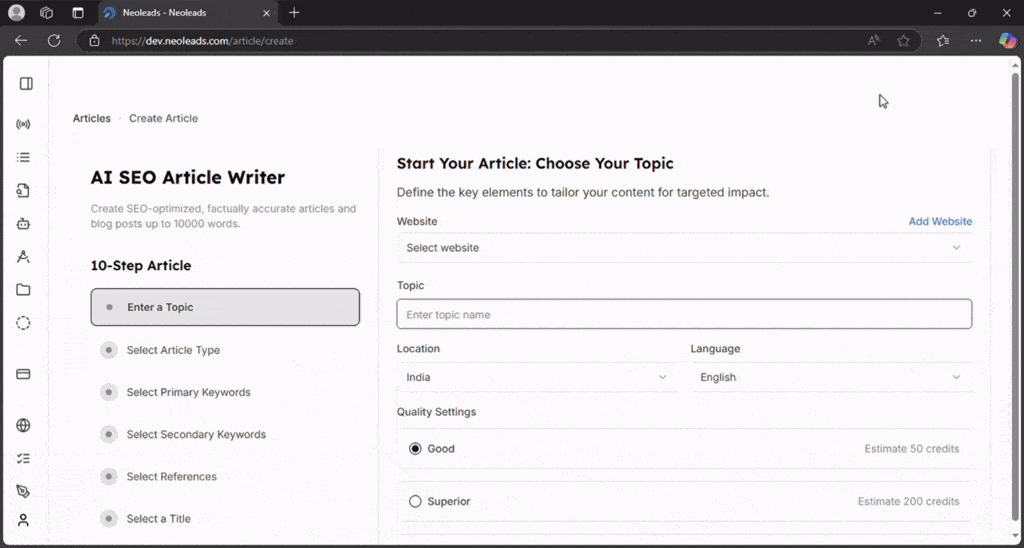Open the globe sidebar icon
The height and width of the screenshot is (548, 1024).
tap(24, 425)
